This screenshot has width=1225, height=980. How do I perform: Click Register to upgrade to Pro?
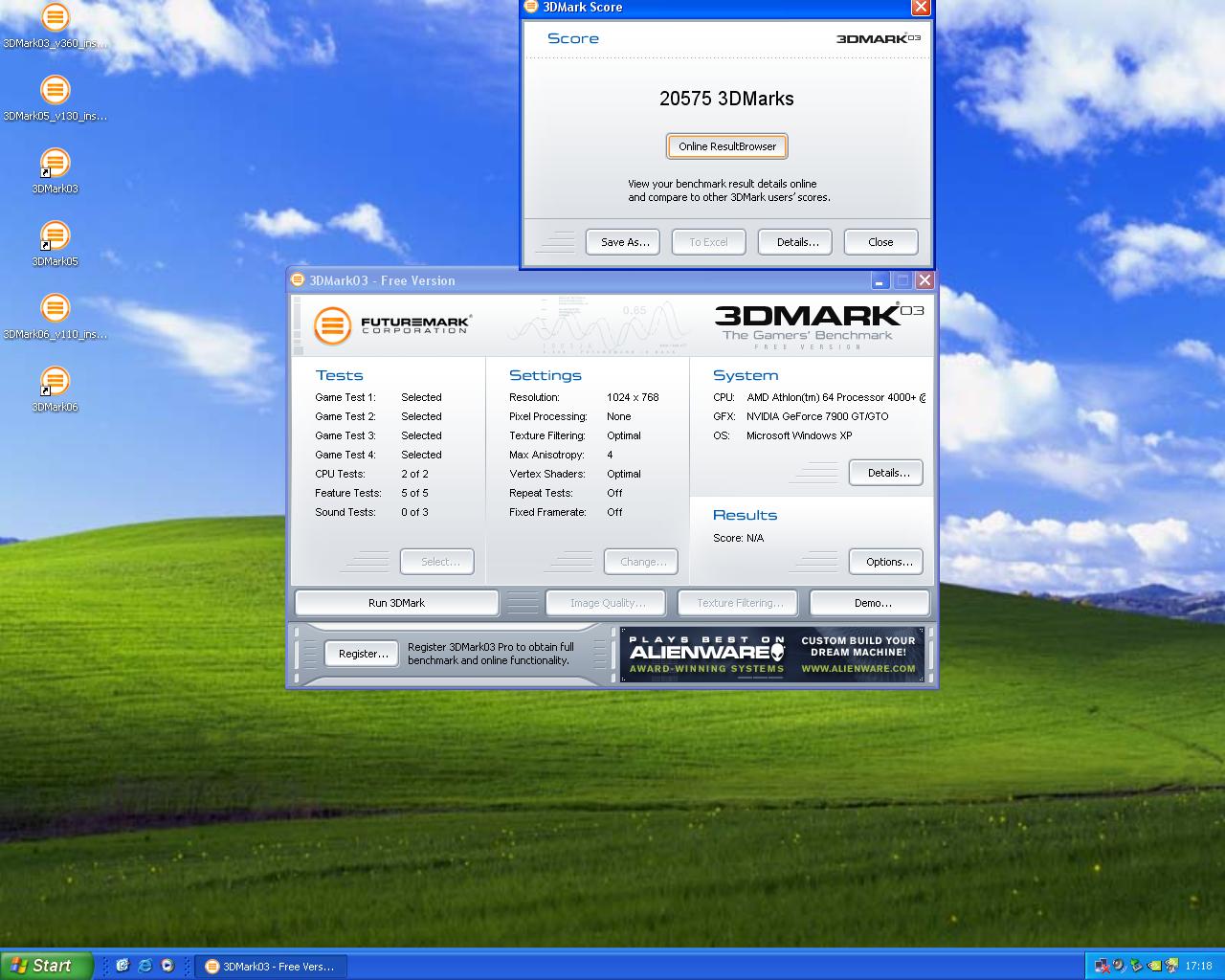[x=362, y=654]
